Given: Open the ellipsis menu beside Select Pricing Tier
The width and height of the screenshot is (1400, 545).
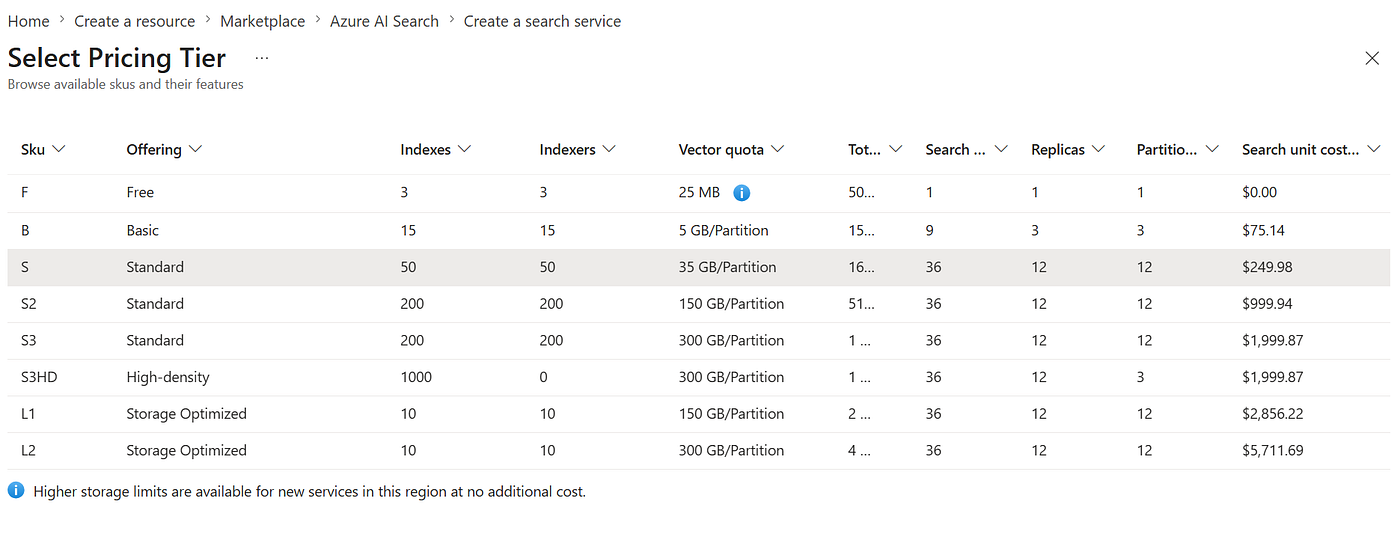Looking at the screenshot, I should click(x=262, y=58).
